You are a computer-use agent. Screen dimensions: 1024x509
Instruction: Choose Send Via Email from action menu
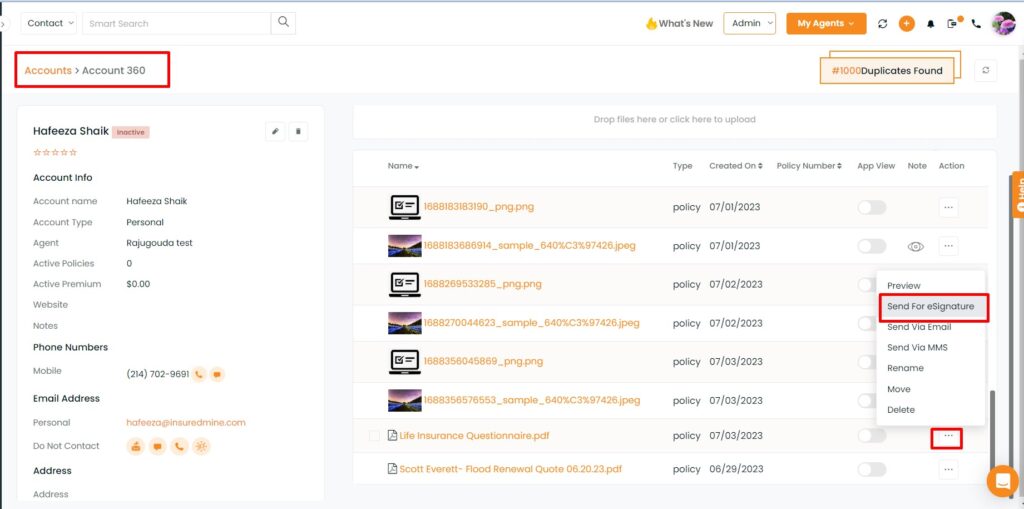click(x=919, y=327)
